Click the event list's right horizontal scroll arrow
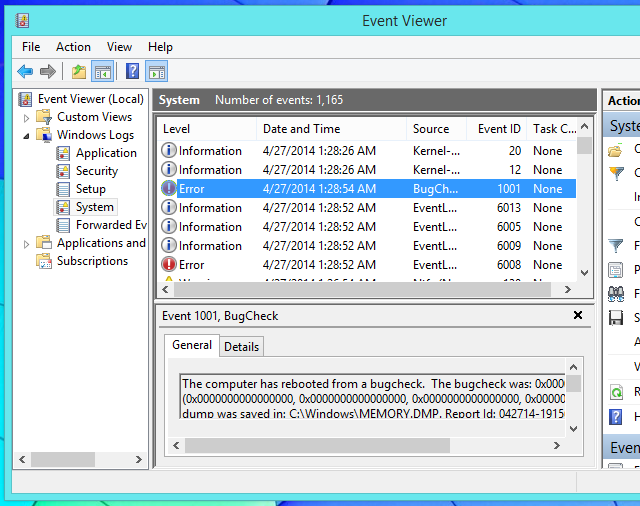640x506 pixels. (x=568, y=290)
